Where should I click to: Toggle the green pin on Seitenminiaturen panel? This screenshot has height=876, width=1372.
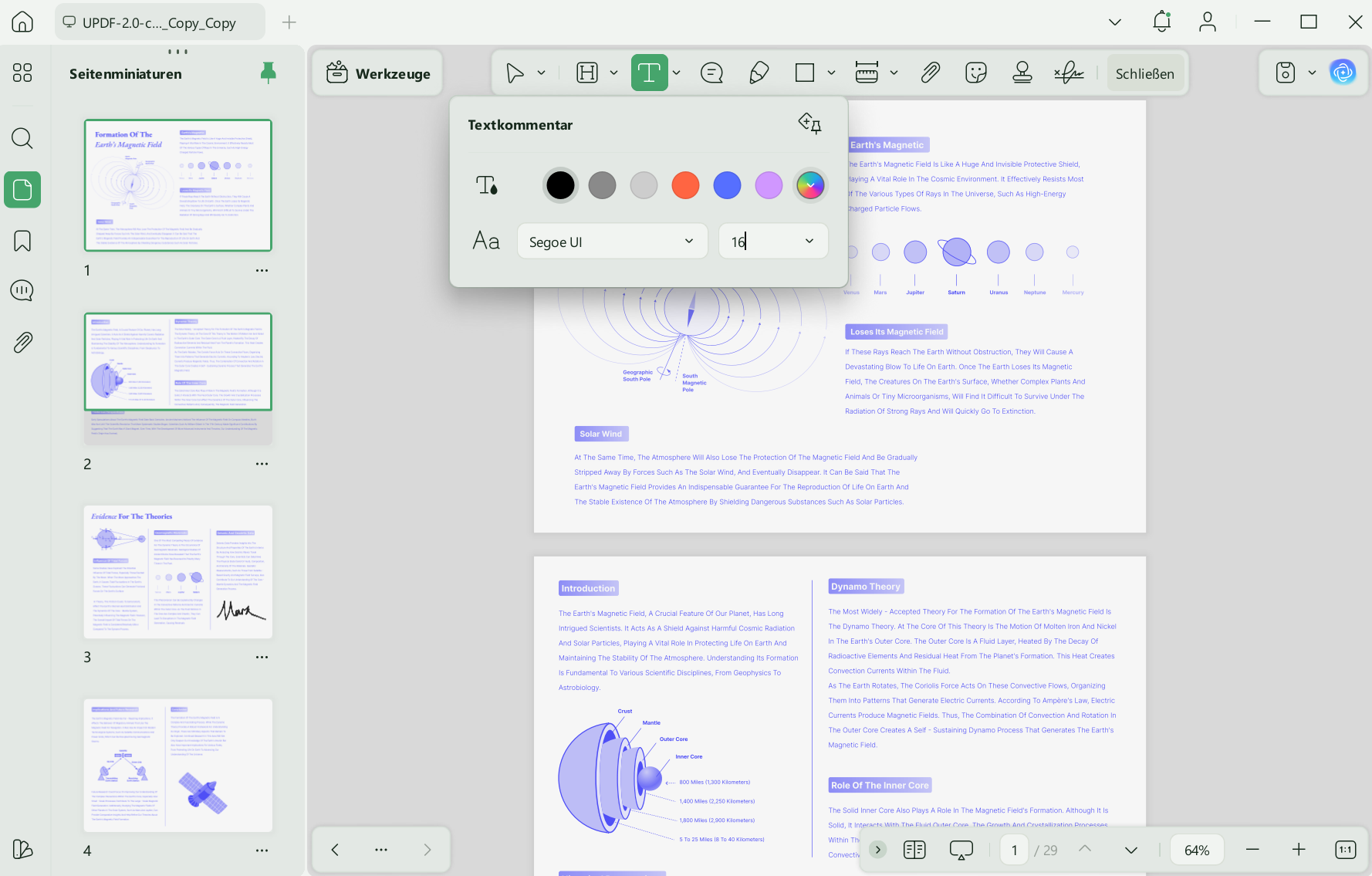pos(268,73)
